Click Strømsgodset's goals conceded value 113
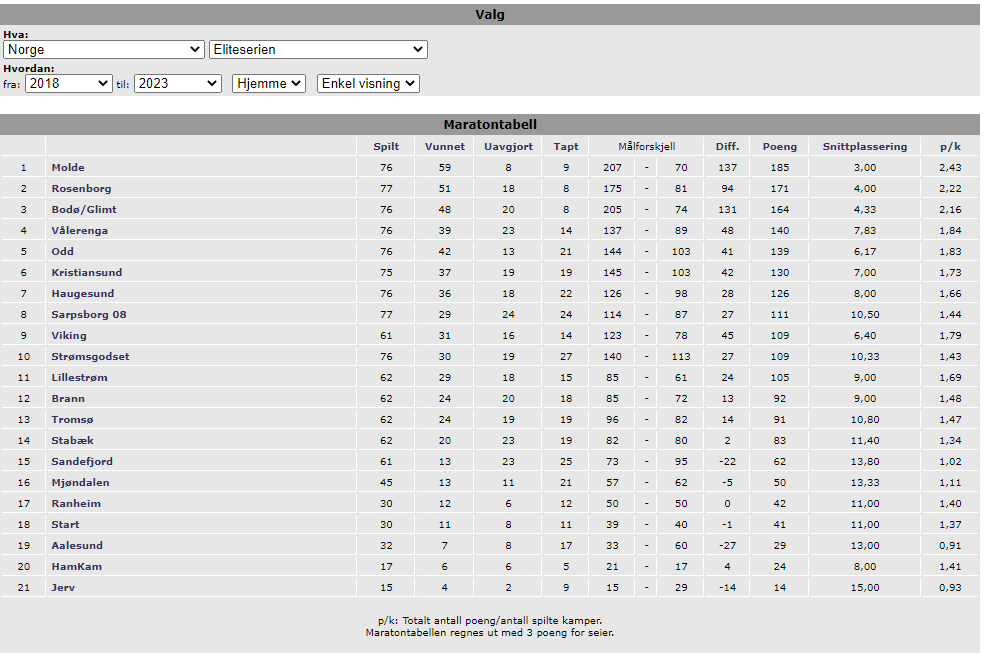The image size is (990, 662). click(681, 356)
